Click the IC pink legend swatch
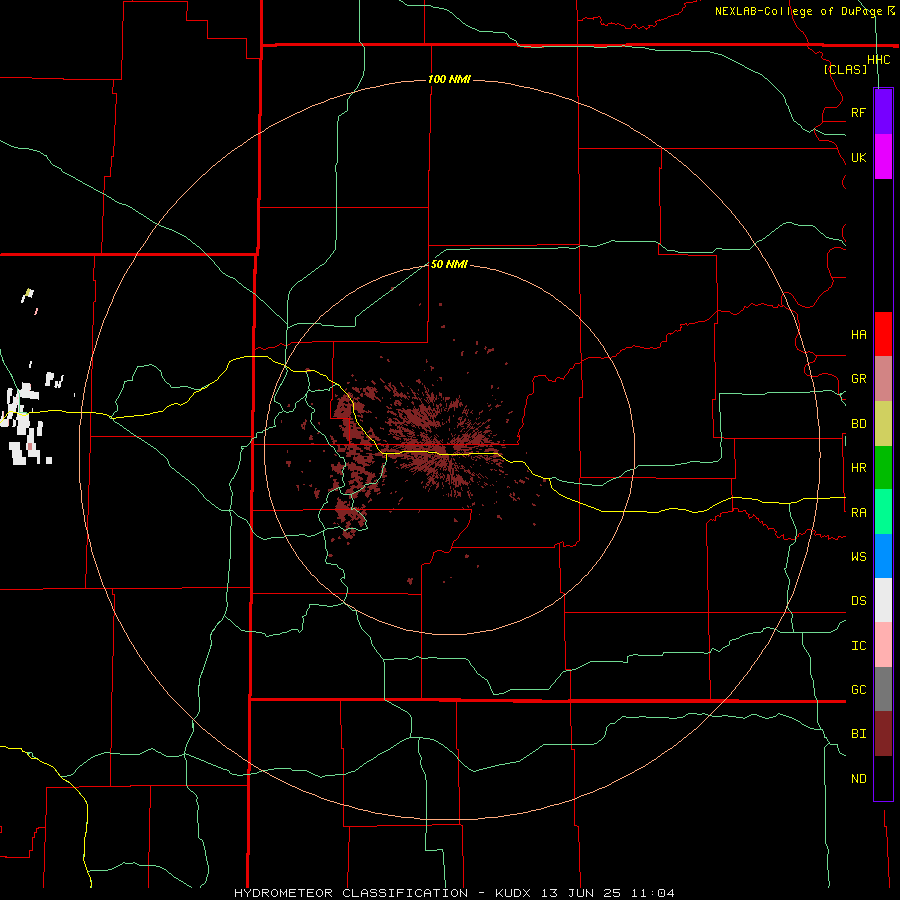 883,645
